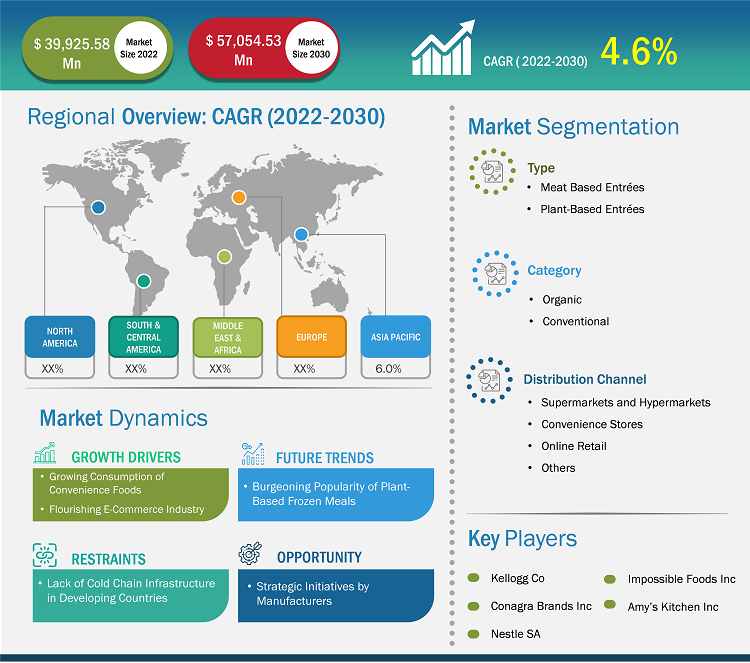Viewport: 750px width, 663px height.
Task: Click the Market Size 2022 white circle
Action: point(139,48)
